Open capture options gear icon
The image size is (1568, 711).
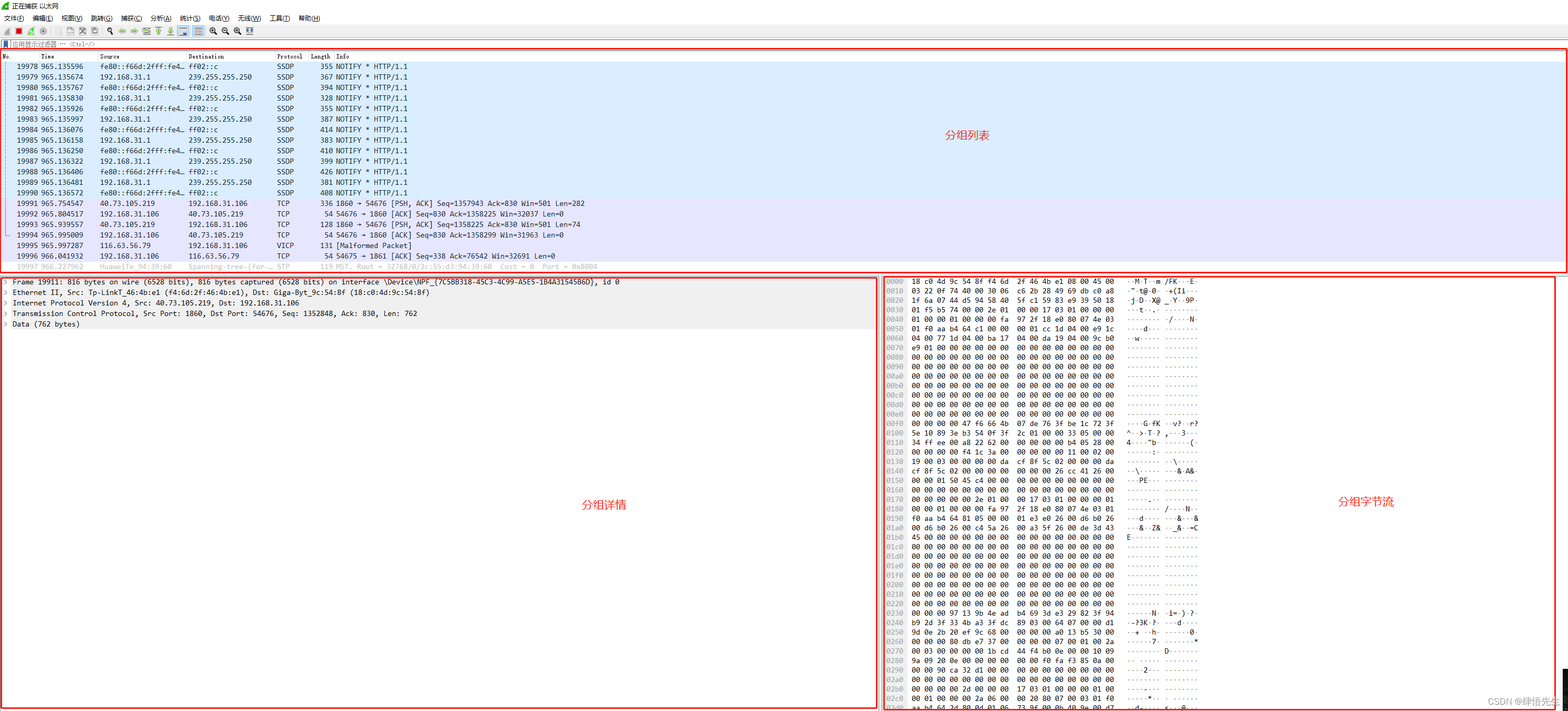(x=43, y=31)
